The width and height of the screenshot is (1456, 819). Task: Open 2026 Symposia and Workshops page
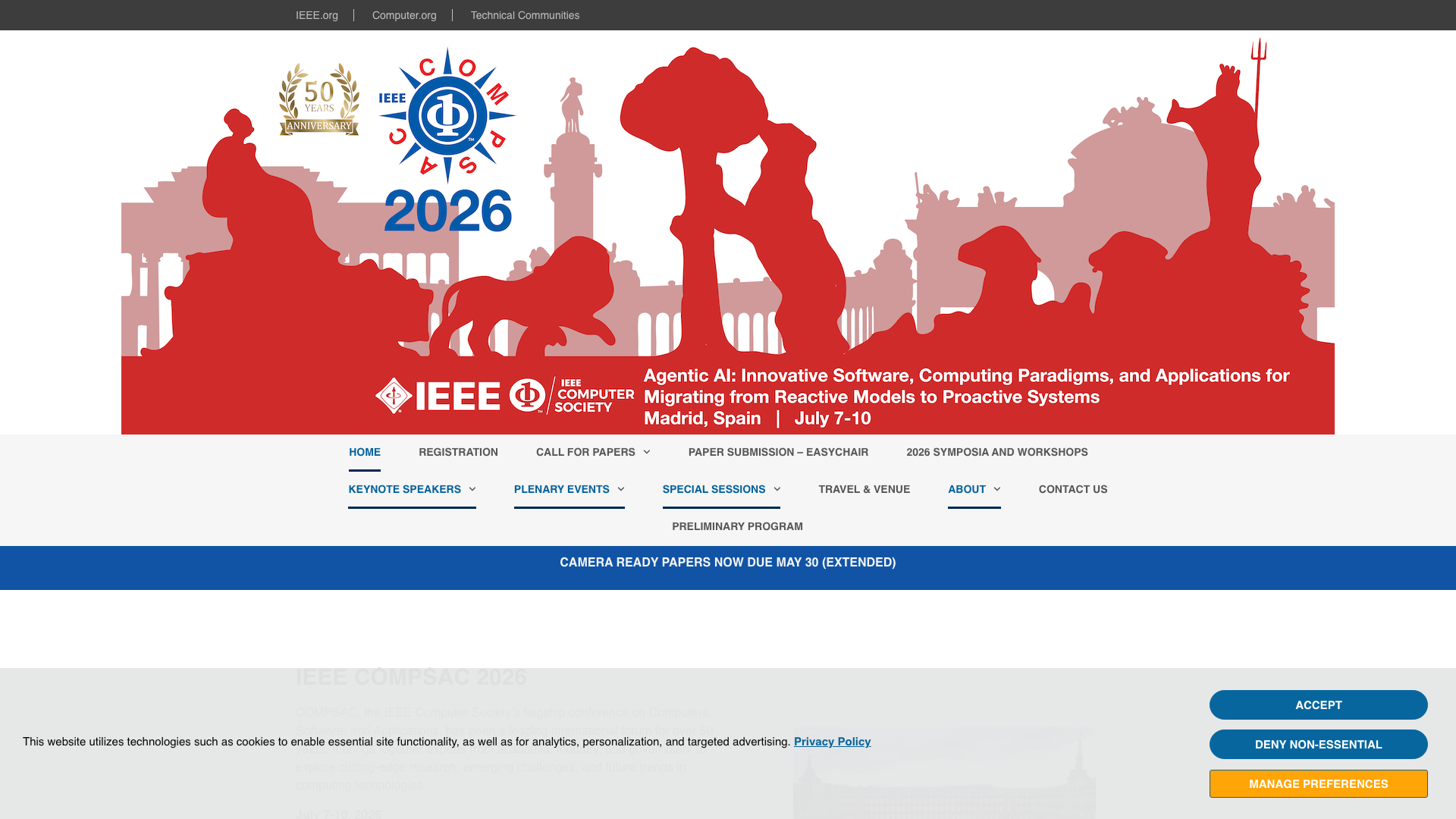tap(997, 452)
